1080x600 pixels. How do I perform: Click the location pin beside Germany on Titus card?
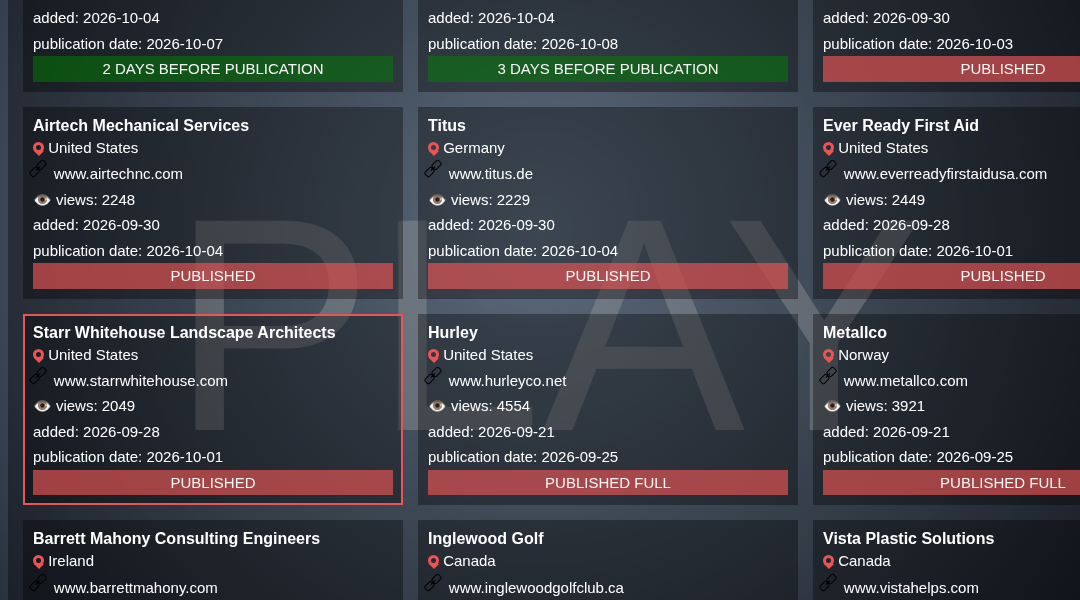pyautogui.click(x=433, y=149)
